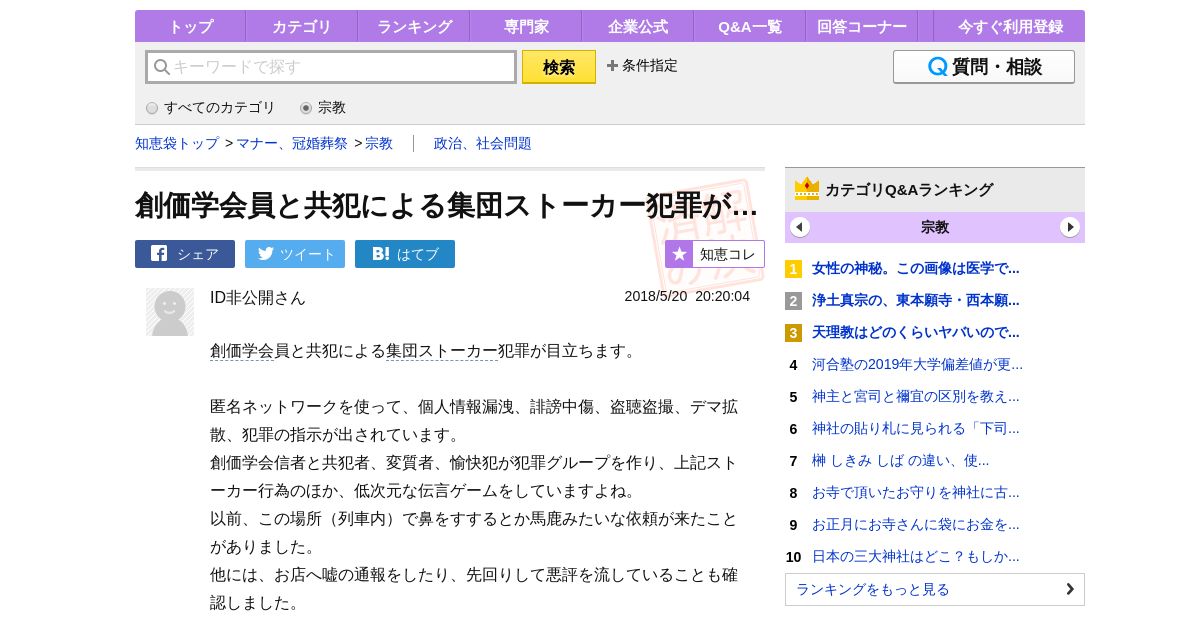Screen dimensions: 1200x630
Task: Open ranking item 神主と宮司と禰宜の区別を教え...
Action: [916, 396]
